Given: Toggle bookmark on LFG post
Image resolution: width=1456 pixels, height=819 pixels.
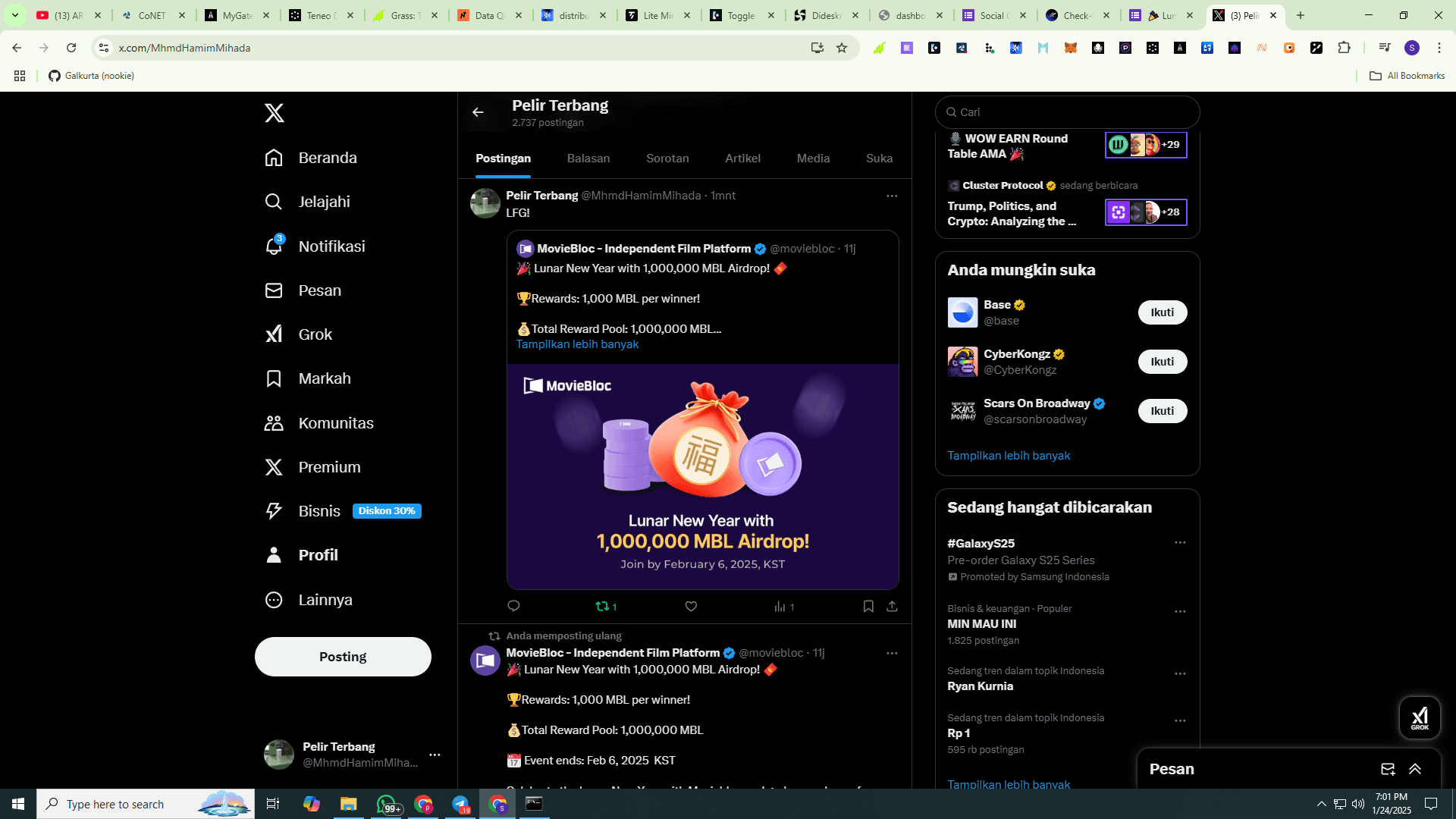Looking at the screenshot, I should (x=868, y=606).
